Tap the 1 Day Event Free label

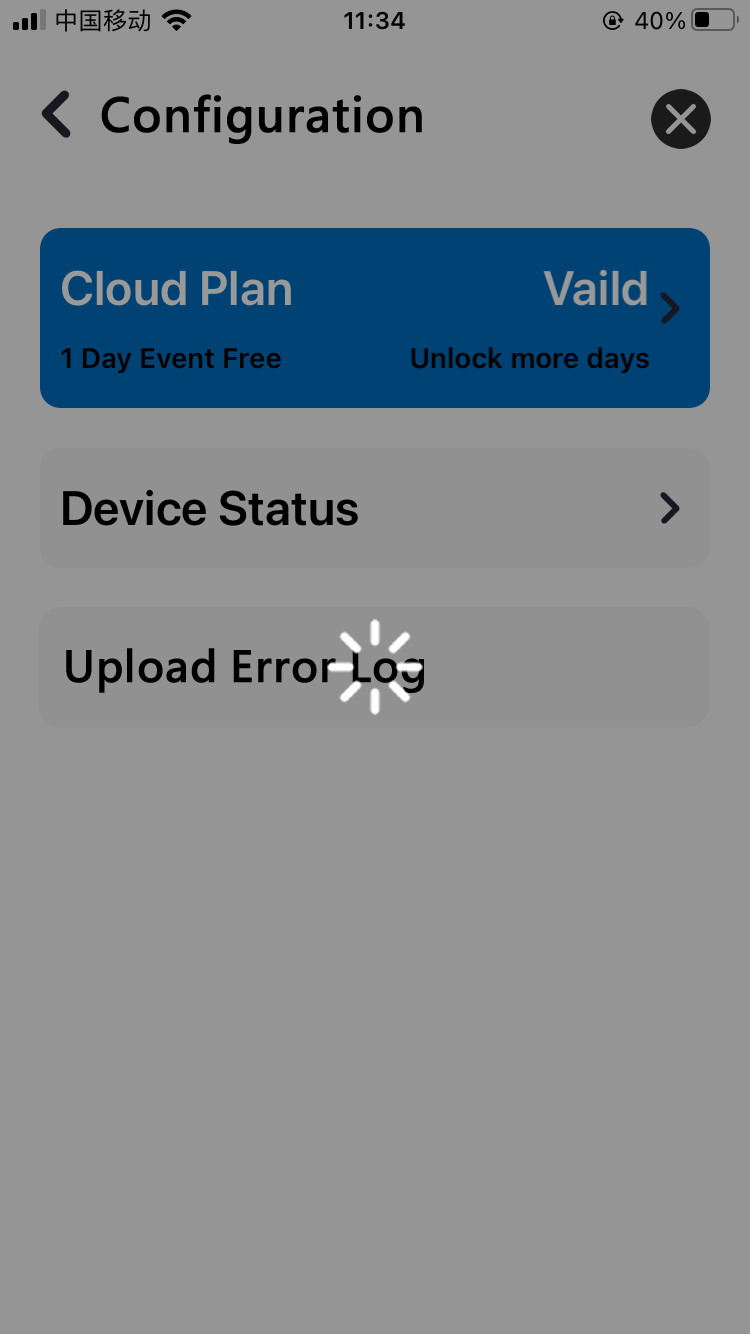(171, 359)
